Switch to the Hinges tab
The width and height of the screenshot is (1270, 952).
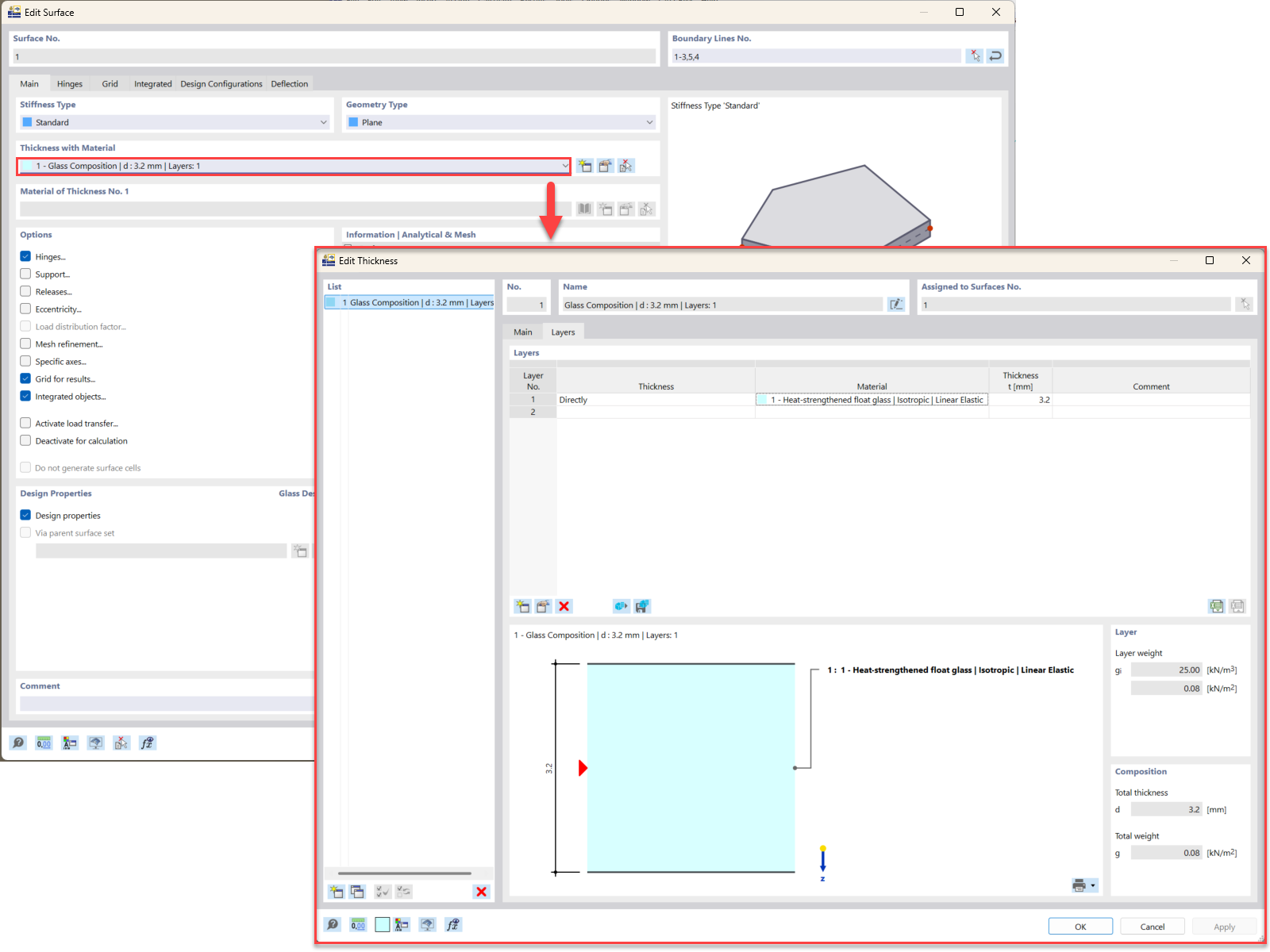coord(70,83)
